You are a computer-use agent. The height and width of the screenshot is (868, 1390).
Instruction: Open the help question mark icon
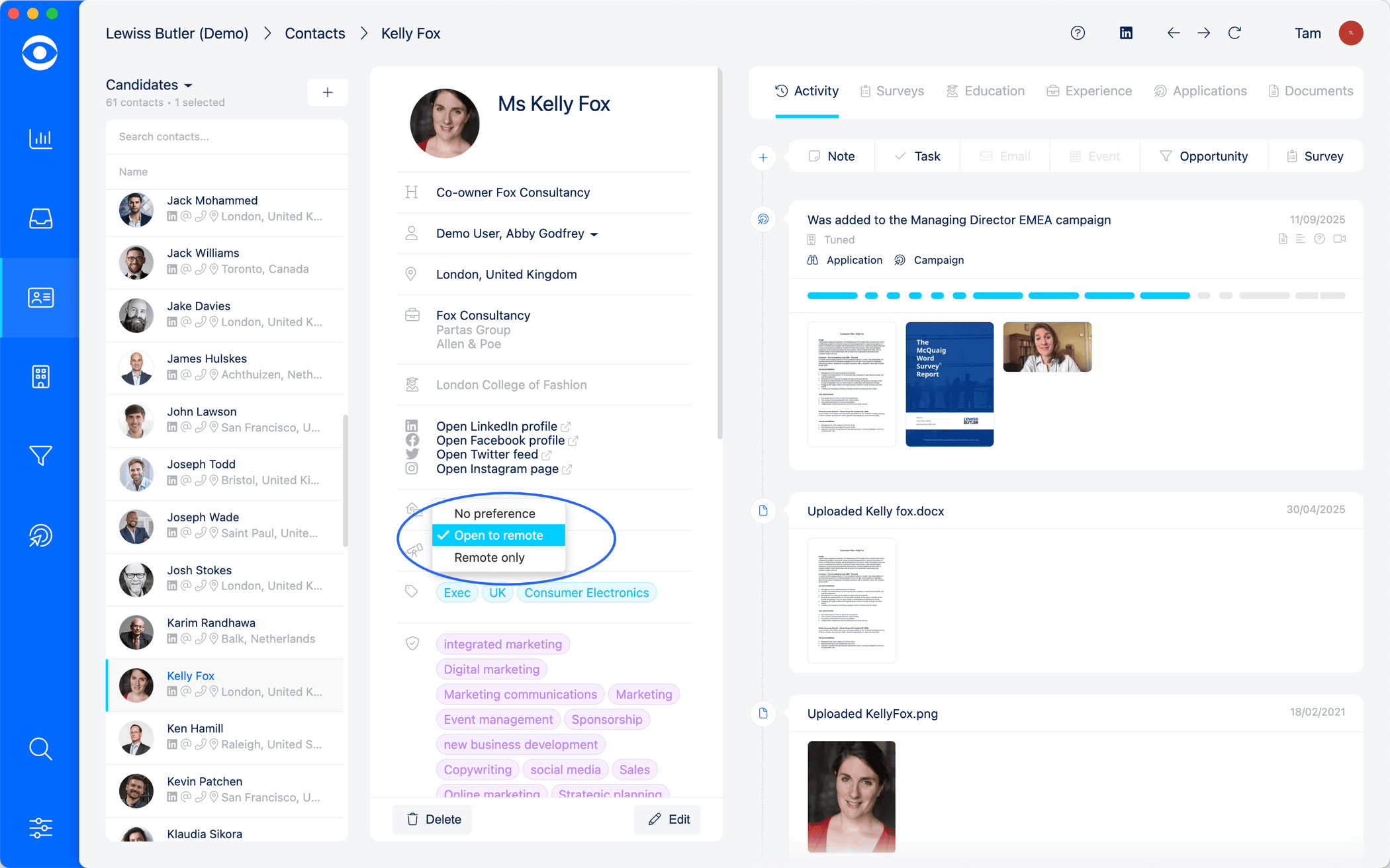1078,33
